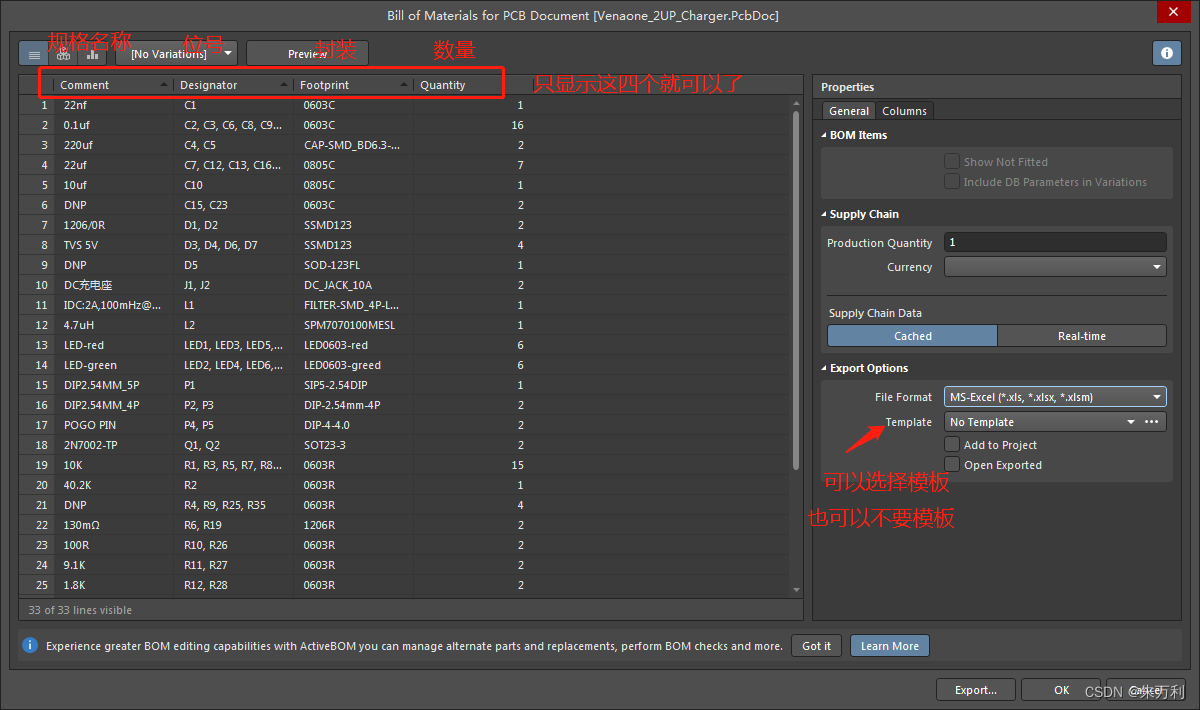Viewport: 1200px width, 710px height.
Task: Click the Export... button
Action: pyautogui.click(x=975, y=690)
